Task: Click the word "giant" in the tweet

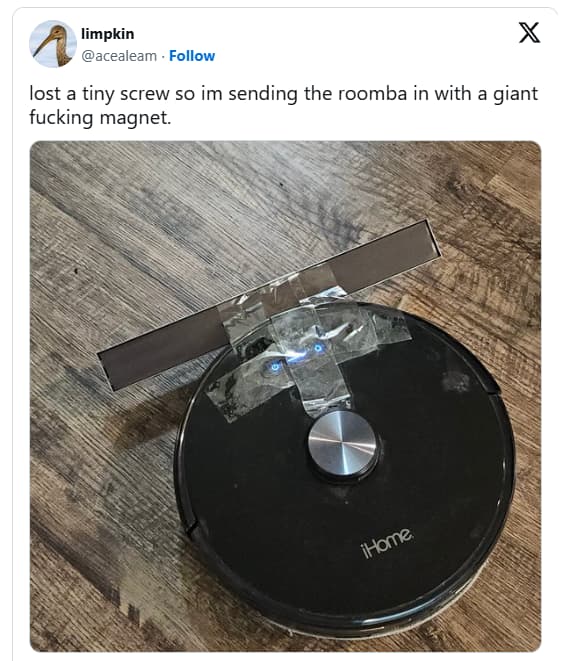Action: (x=515, y=94)
